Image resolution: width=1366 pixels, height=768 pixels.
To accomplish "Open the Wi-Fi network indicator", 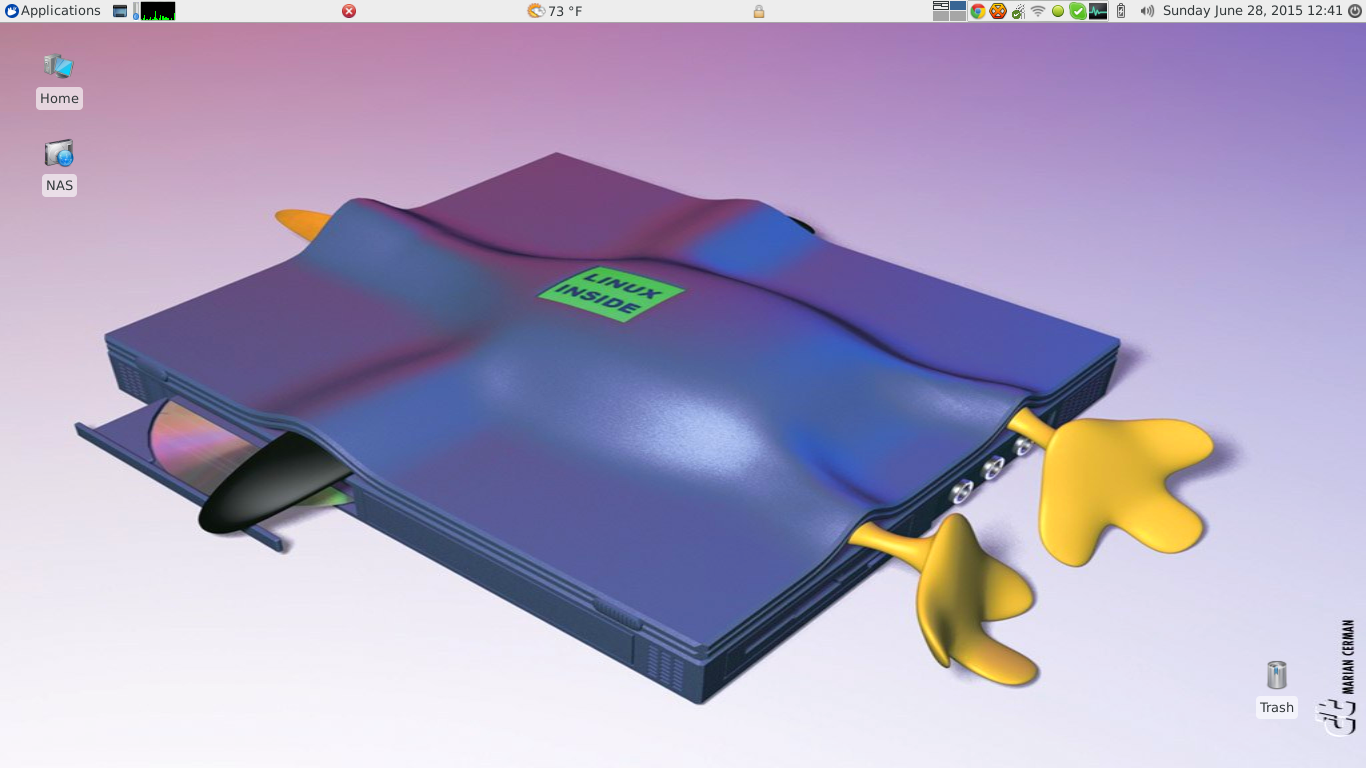I will coord(1038,11).
